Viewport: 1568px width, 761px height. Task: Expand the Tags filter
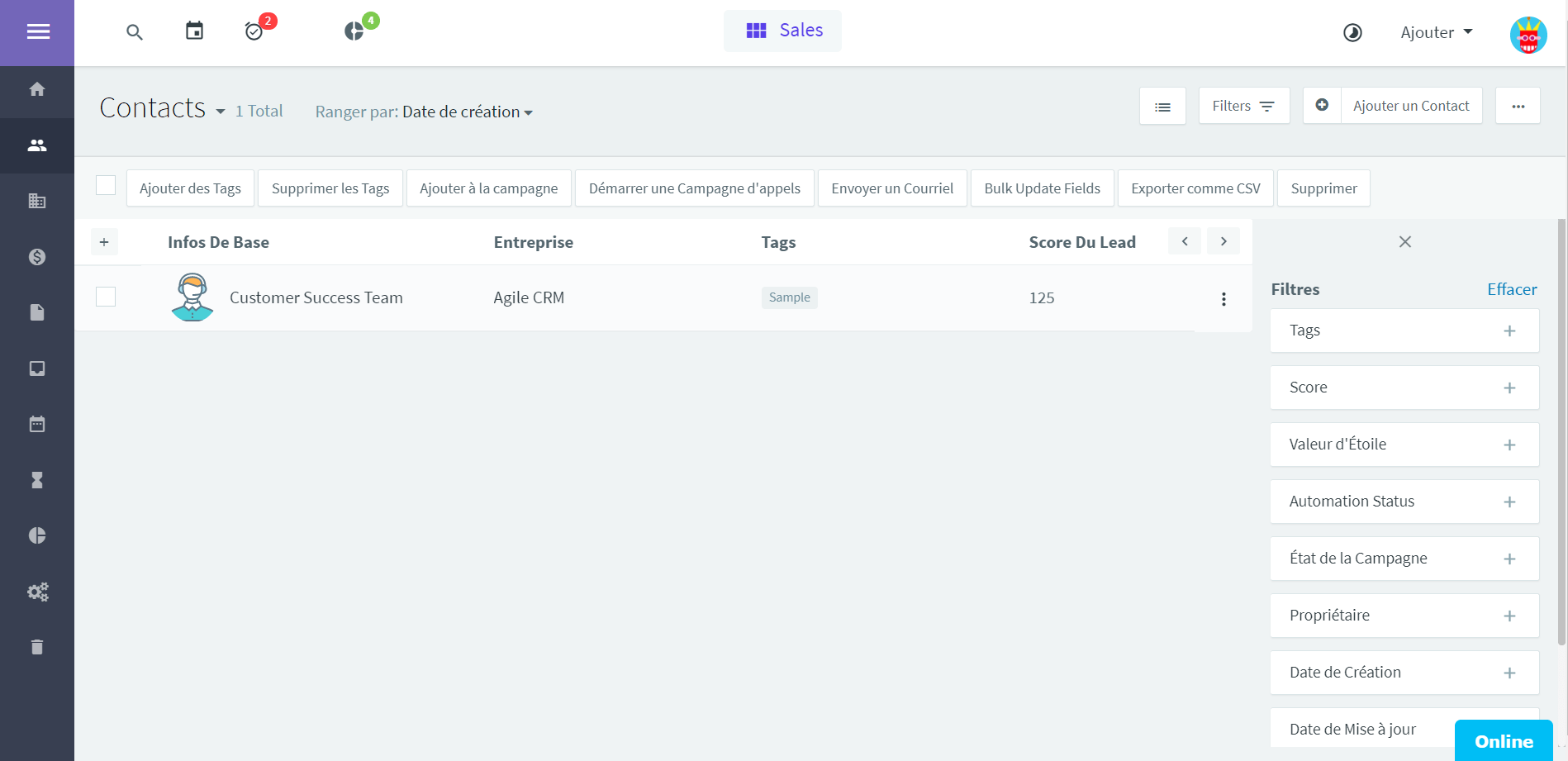pyautogui.click(x=1404, y=331)
